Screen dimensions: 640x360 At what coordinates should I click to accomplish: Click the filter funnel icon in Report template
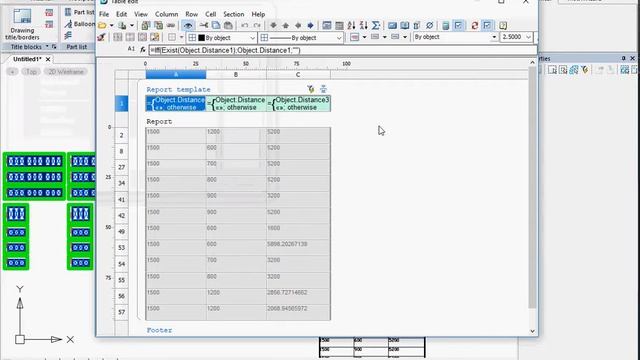point(311,89)
